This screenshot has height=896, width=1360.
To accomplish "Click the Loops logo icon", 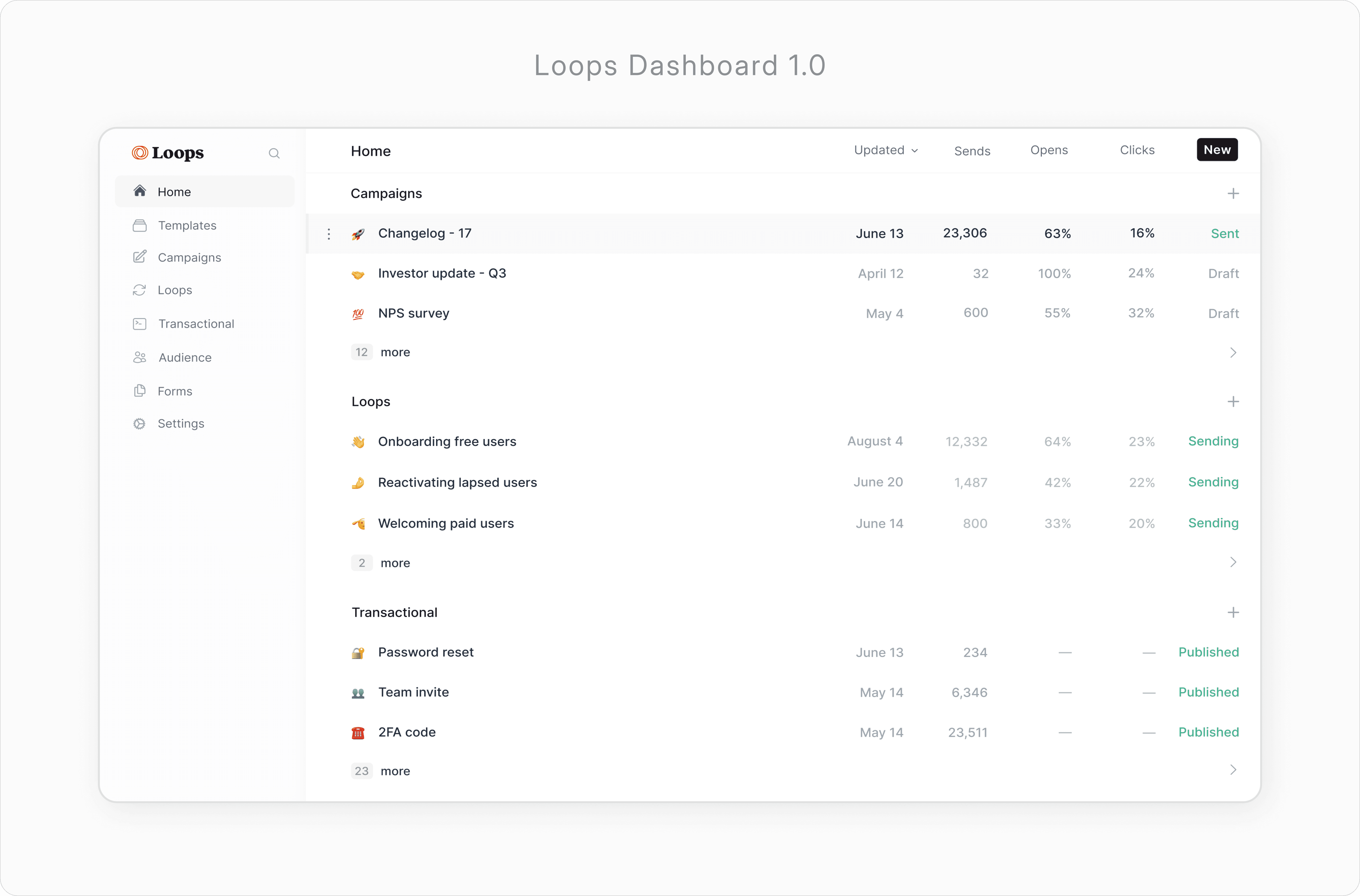I will pos(140,153).
